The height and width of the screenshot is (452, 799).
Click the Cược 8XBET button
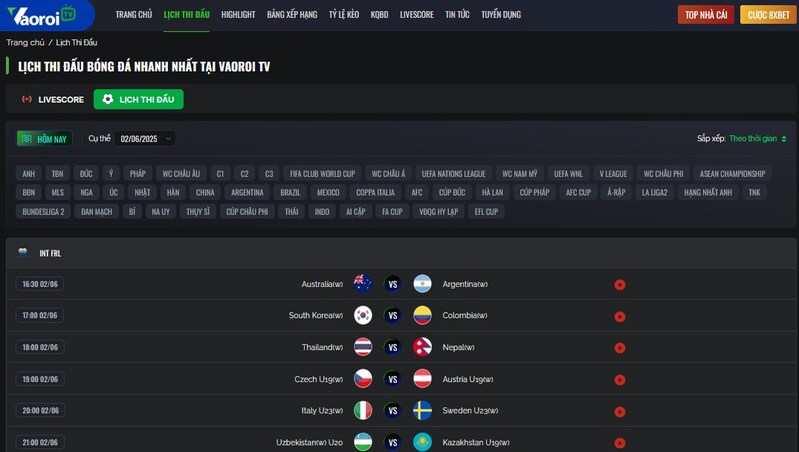tap(768, 15)
